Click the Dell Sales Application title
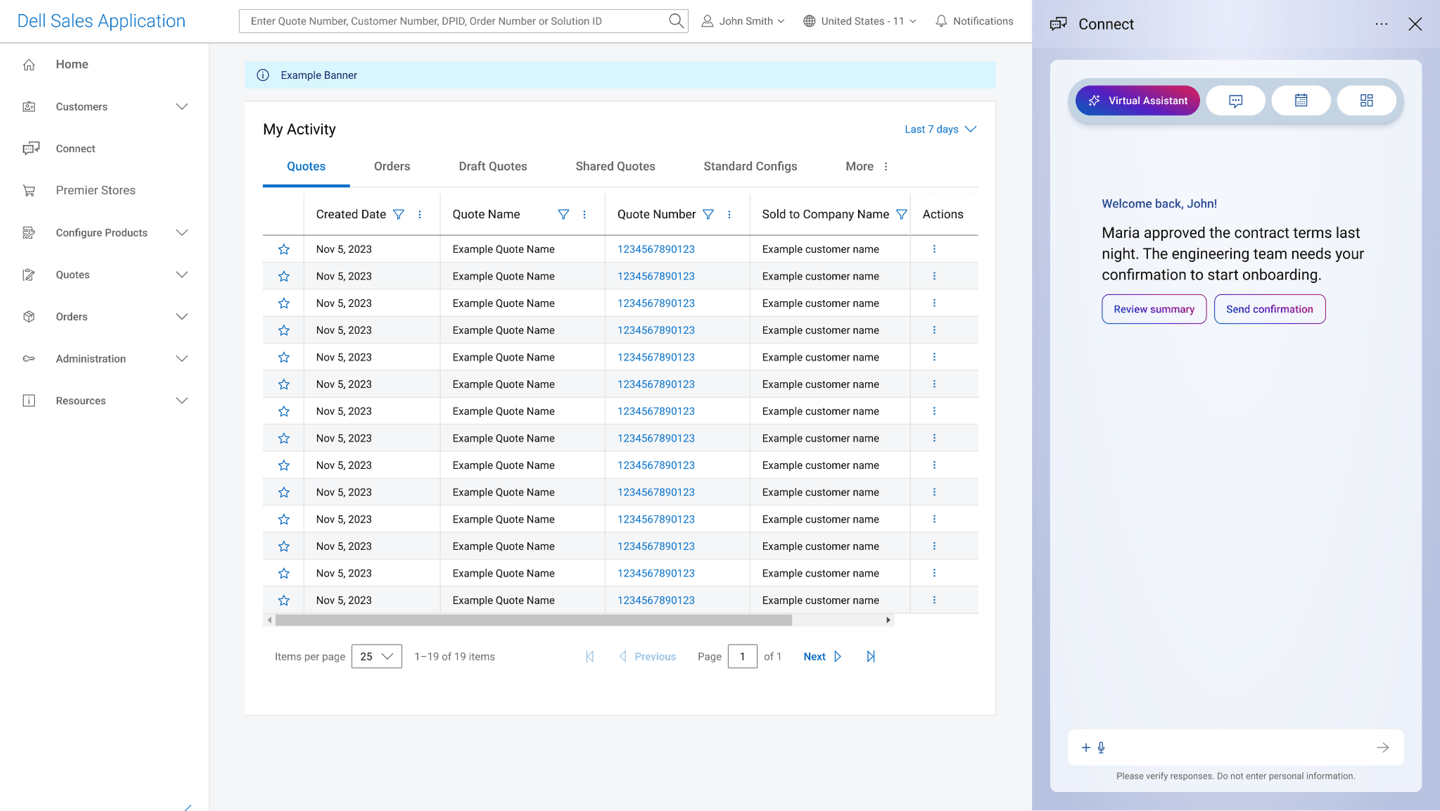The height and width of the screenshot is (811, 1440). (101, 21)
